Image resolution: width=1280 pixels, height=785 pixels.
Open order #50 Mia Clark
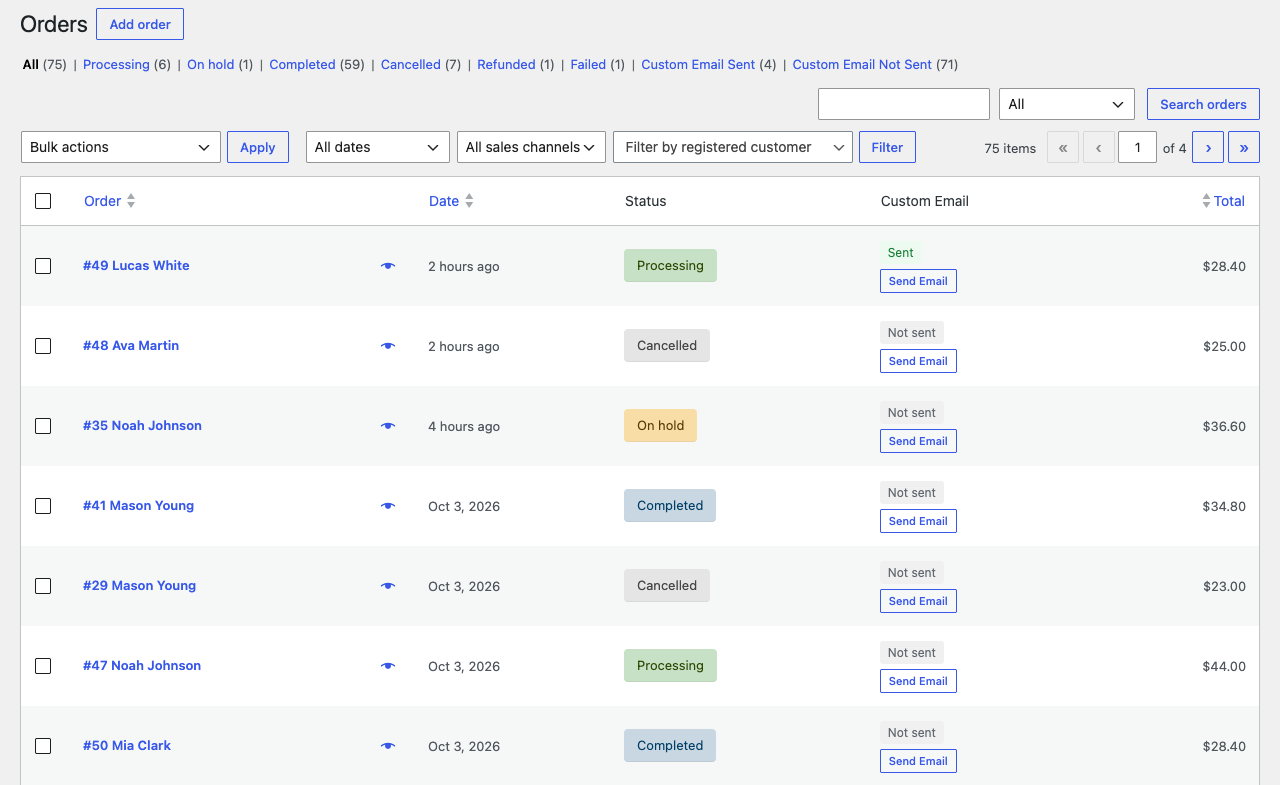(127, 746)
